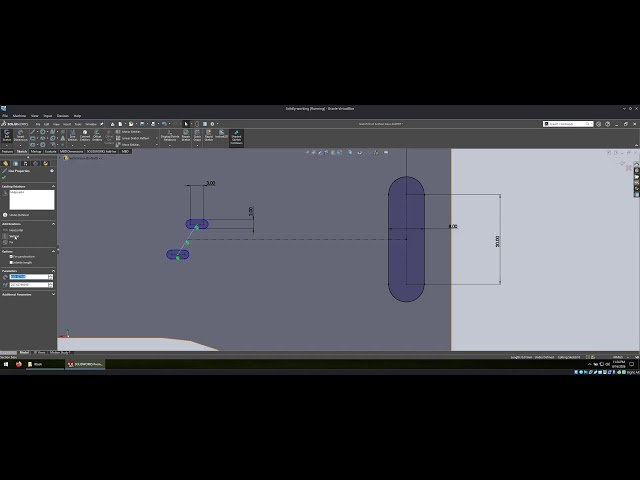Click Mirror Entities in the sketch ribbon
This screenshot has height=480, width=640.
click(128, 132)
